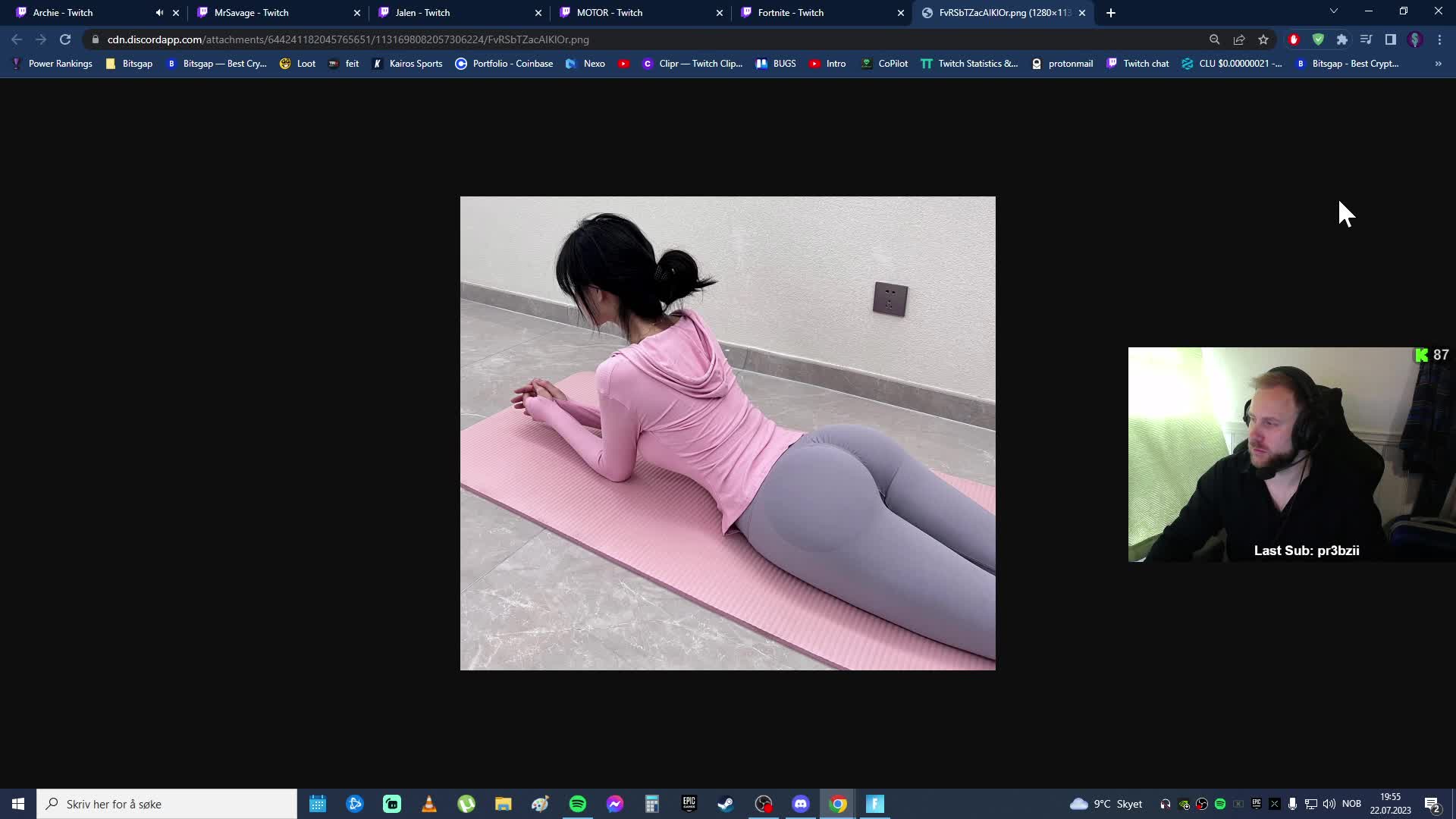
Task: Open Epic Games Launcher from the taskbar
Action: (689, 804)
